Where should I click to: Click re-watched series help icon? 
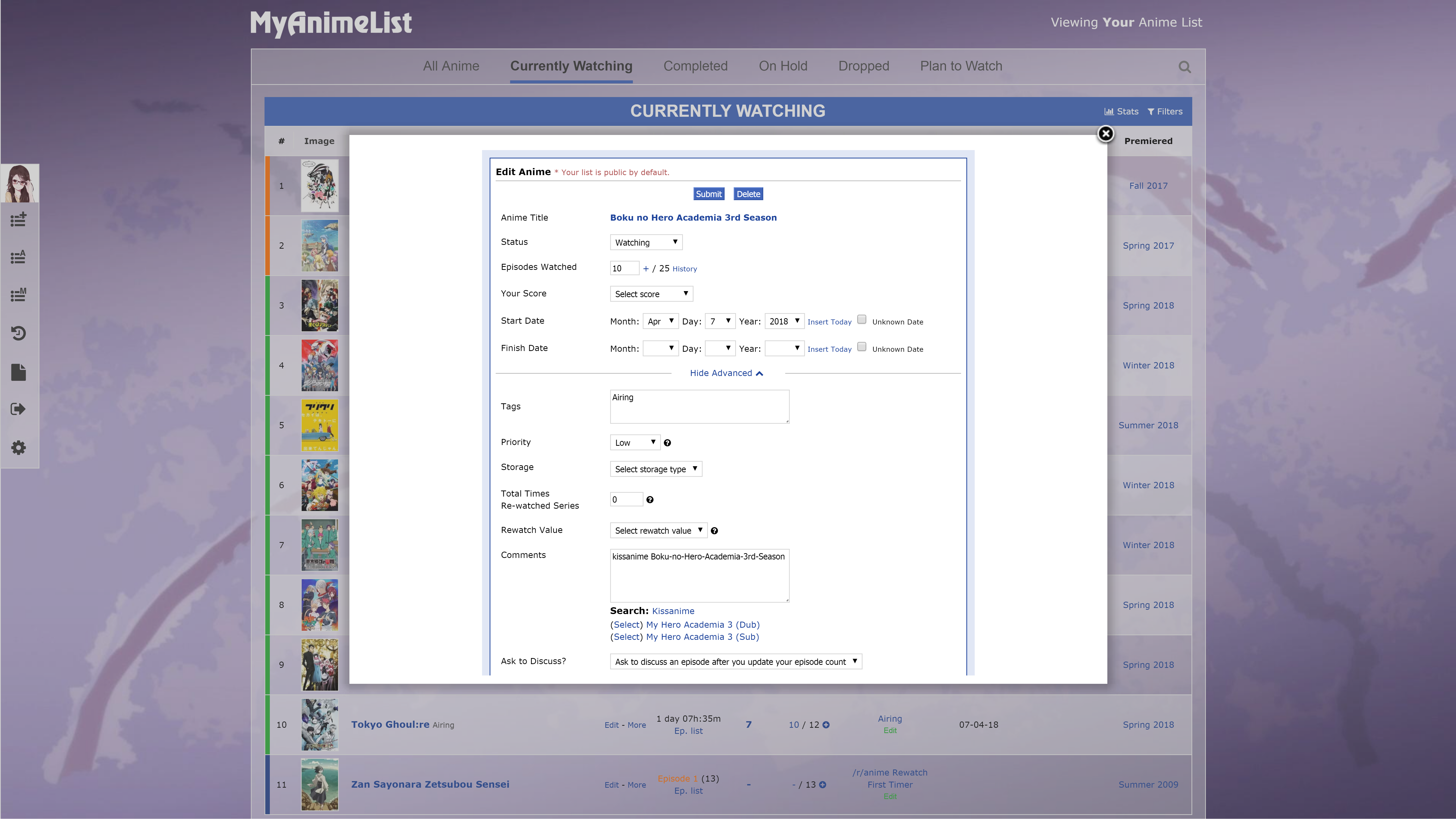tap(650, 500)
